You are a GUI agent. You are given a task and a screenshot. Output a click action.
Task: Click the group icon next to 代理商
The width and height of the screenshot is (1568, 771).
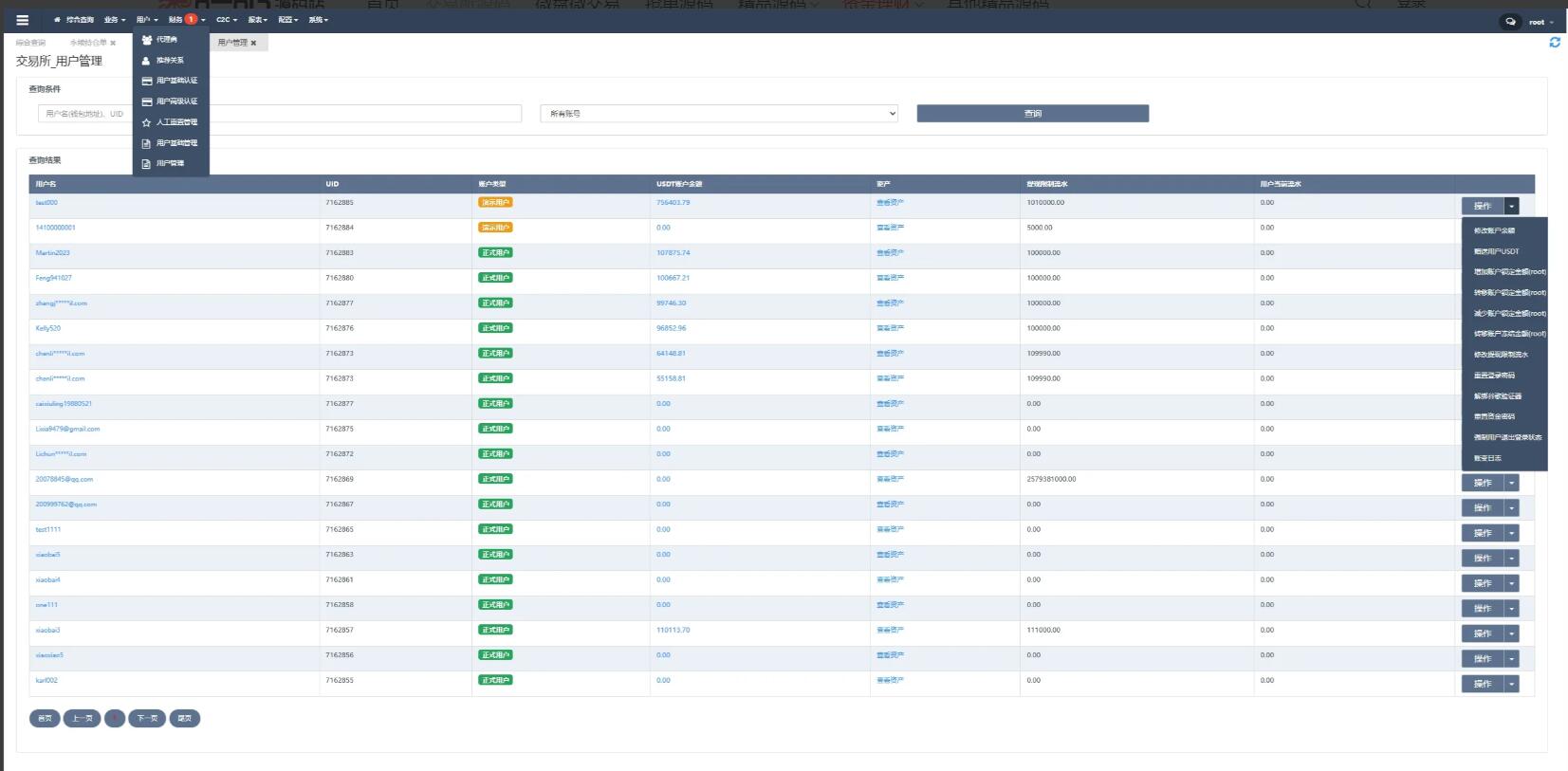[146, 40]
